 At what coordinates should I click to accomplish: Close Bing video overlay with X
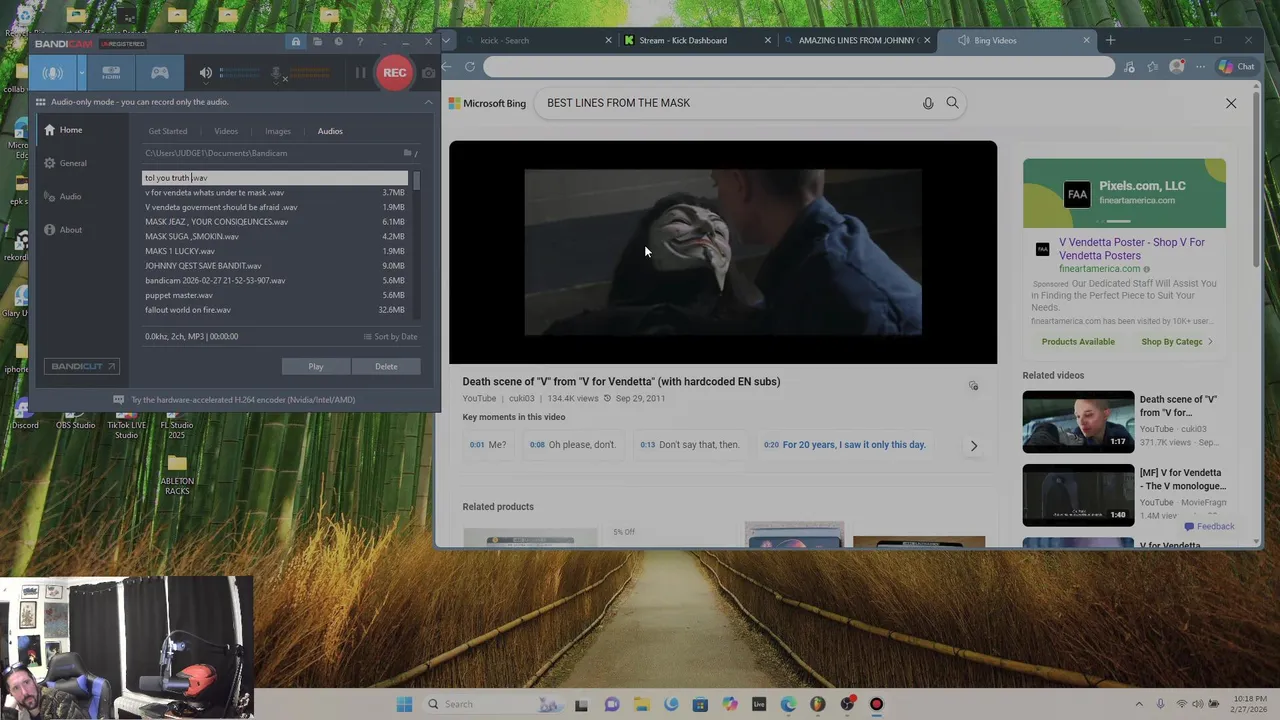point(1231,103)
